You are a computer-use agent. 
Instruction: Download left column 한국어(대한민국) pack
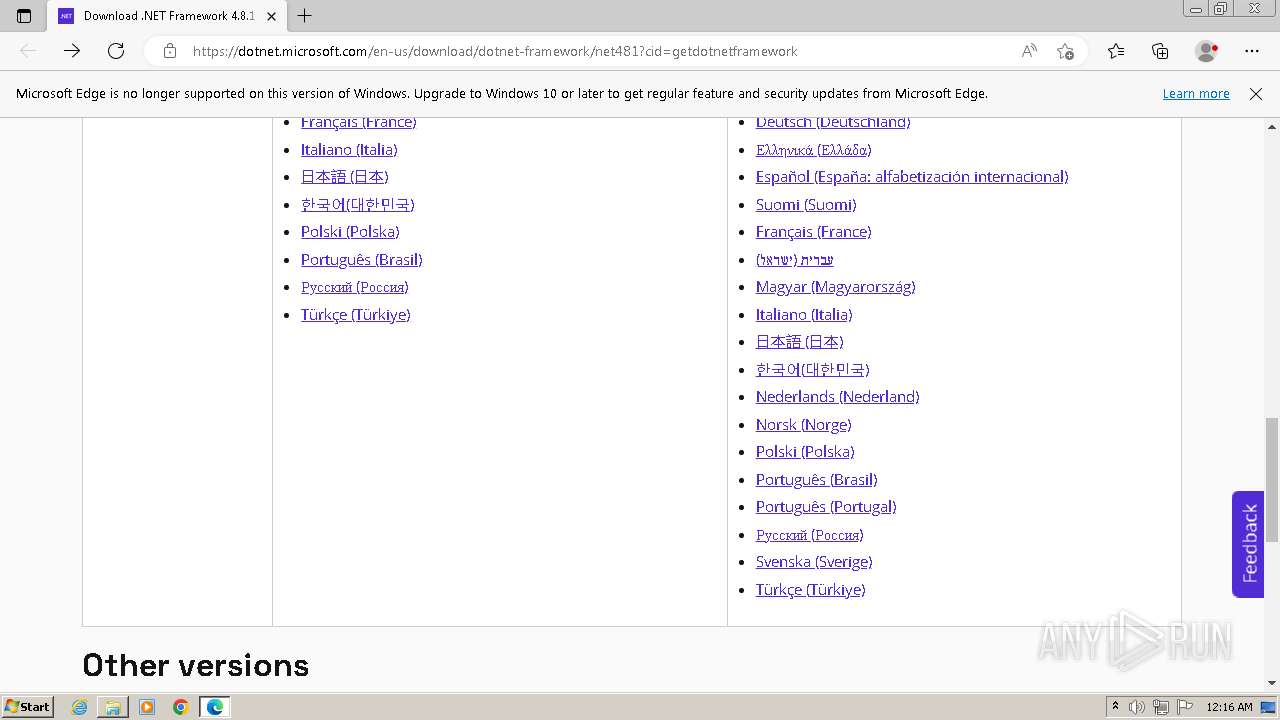point(357,204)
